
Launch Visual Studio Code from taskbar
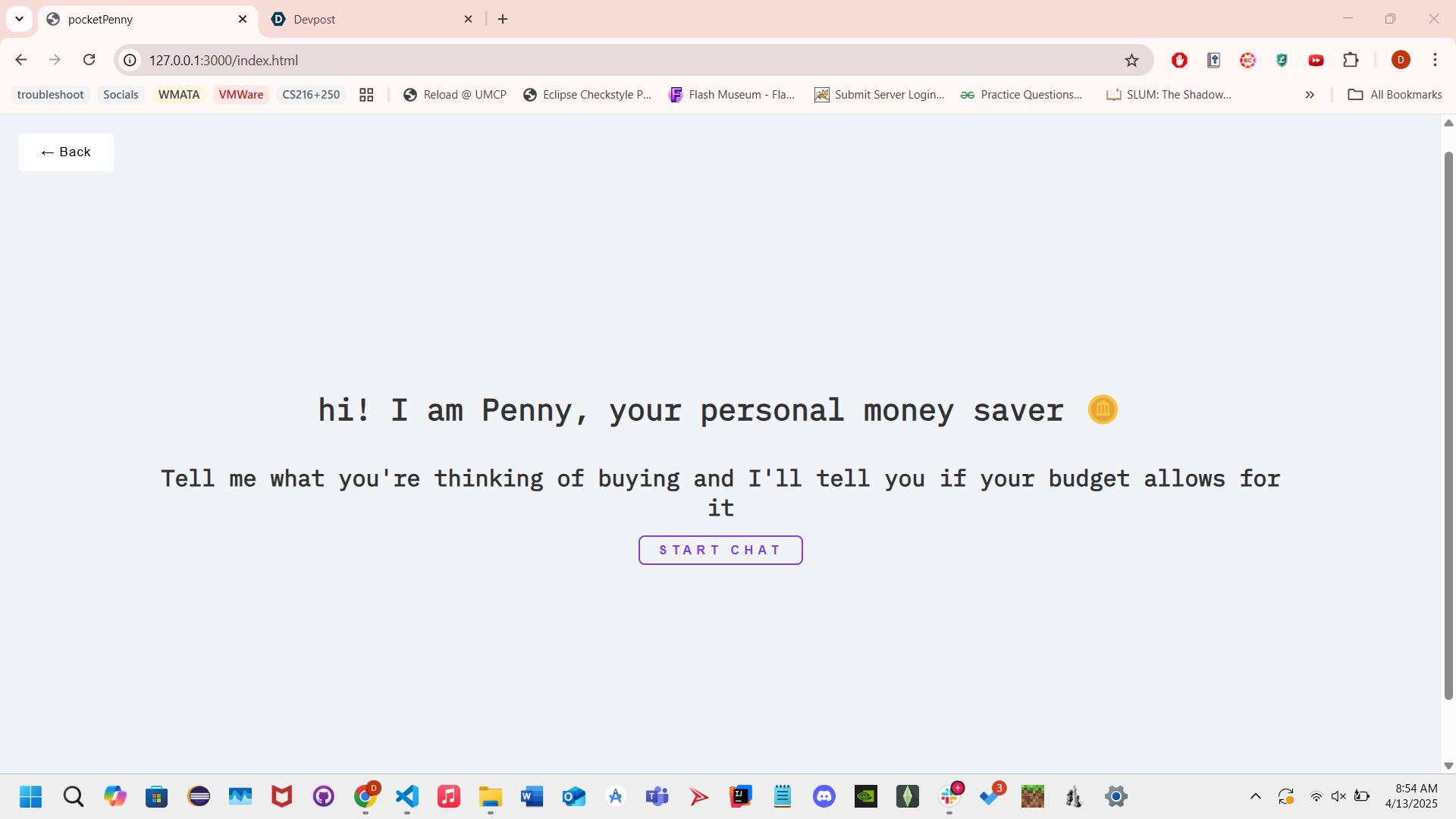(x=407, y=796)
